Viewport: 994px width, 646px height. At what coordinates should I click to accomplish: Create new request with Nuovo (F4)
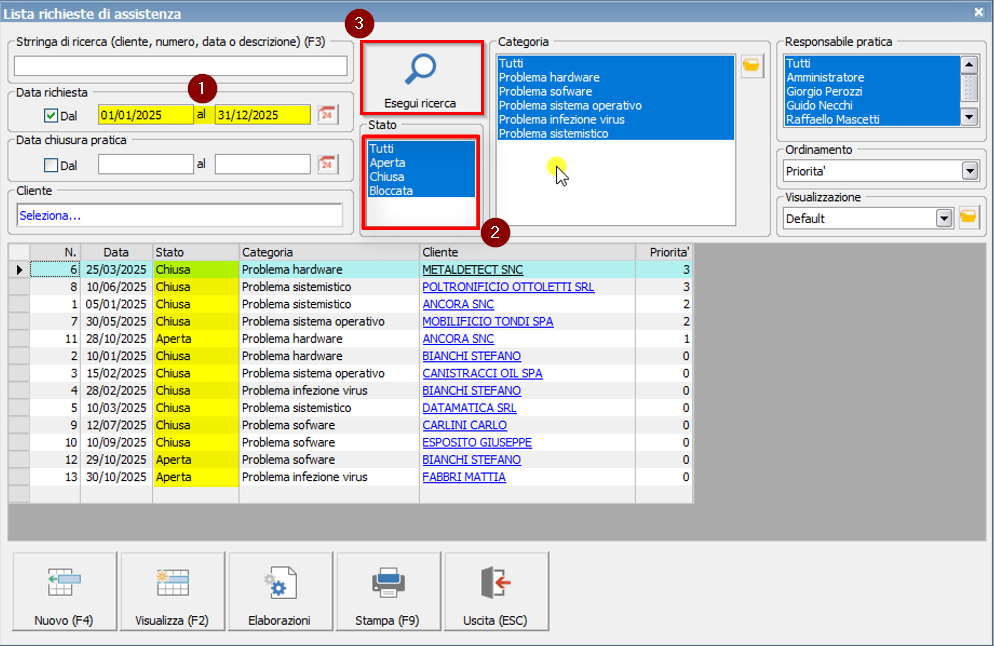click(64, 592)
